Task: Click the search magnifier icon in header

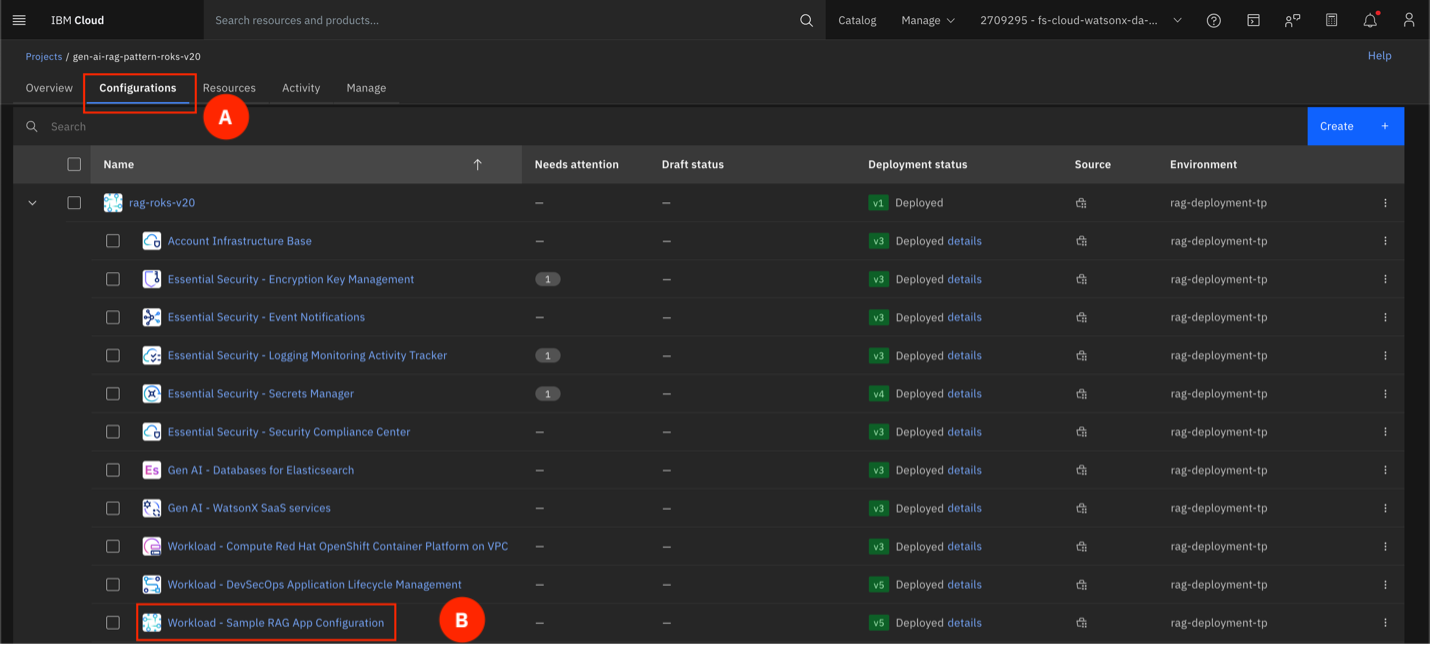Action: coord(806,20)
